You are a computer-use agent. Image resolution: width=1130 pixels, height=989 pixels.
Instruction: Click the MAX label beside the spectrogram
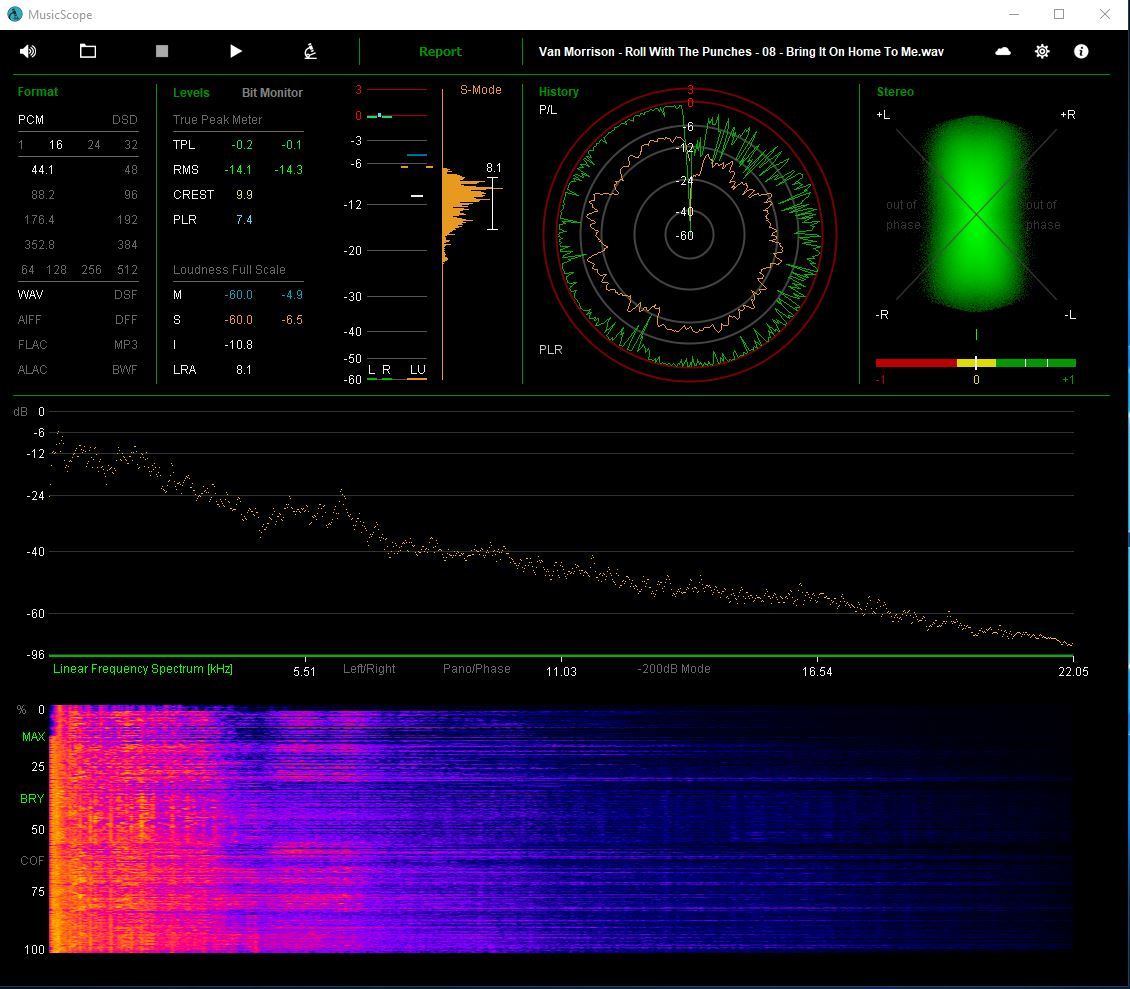[x=33, y=737]
